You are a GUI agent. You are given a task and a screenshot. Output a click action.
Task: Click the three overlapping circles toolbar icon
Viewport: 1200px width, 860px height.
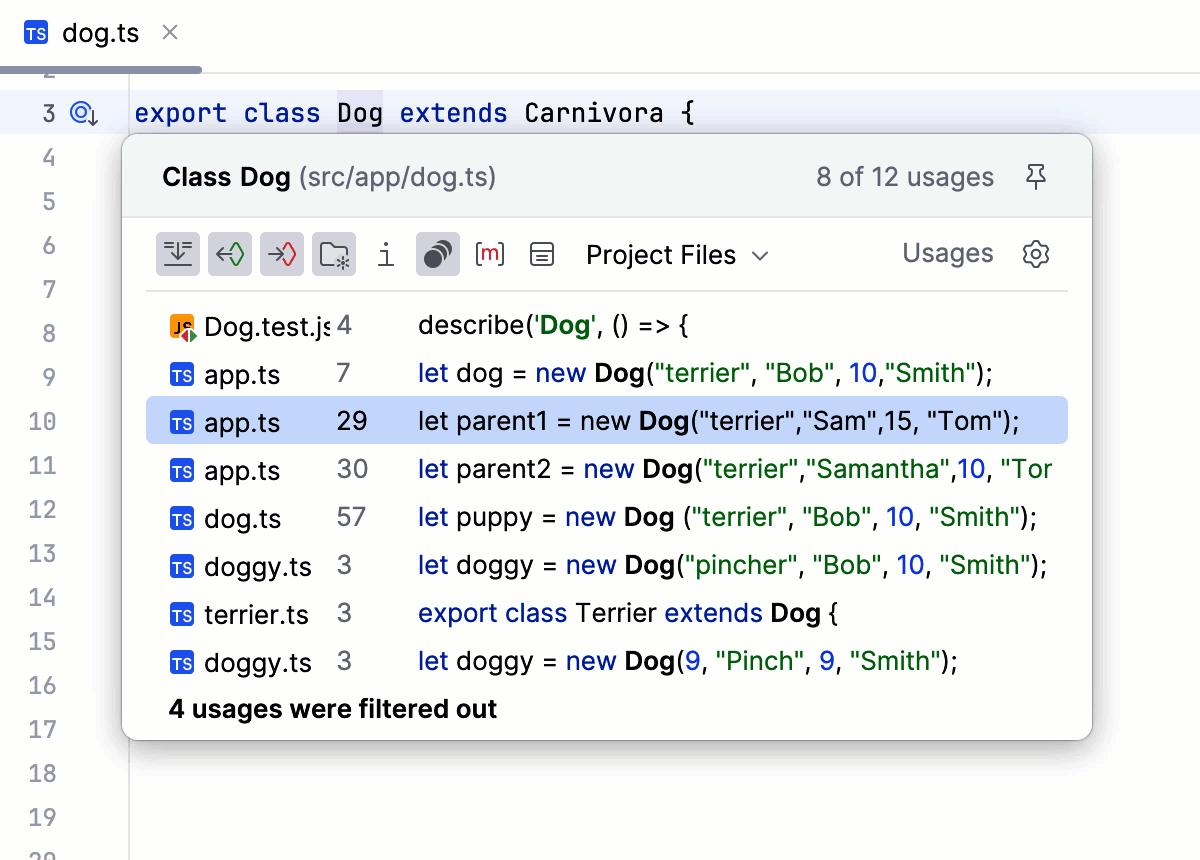pos(438,255)
